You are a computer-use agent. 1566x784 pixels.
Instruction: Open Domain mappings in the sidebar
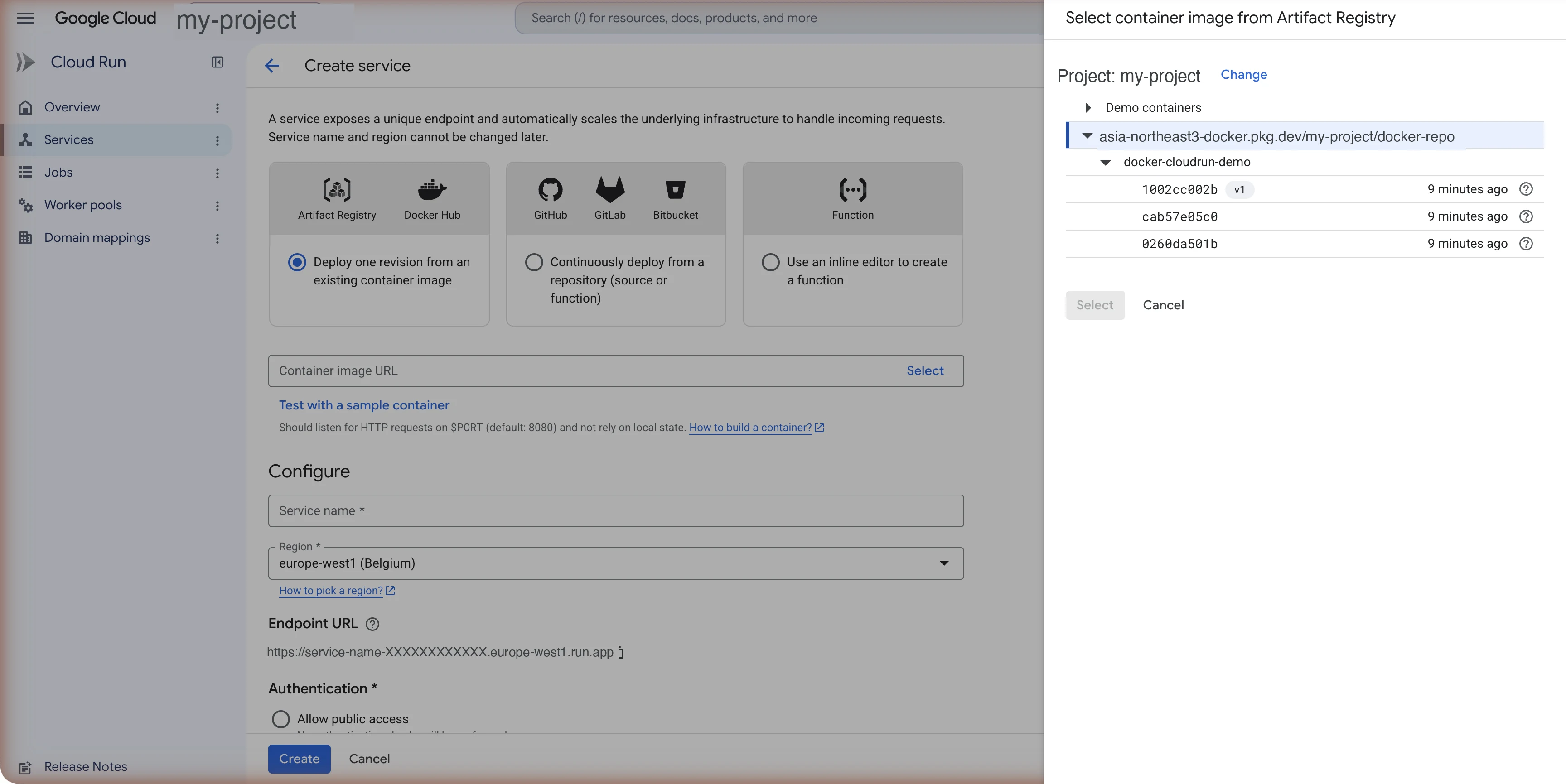[x=97, y=238]
